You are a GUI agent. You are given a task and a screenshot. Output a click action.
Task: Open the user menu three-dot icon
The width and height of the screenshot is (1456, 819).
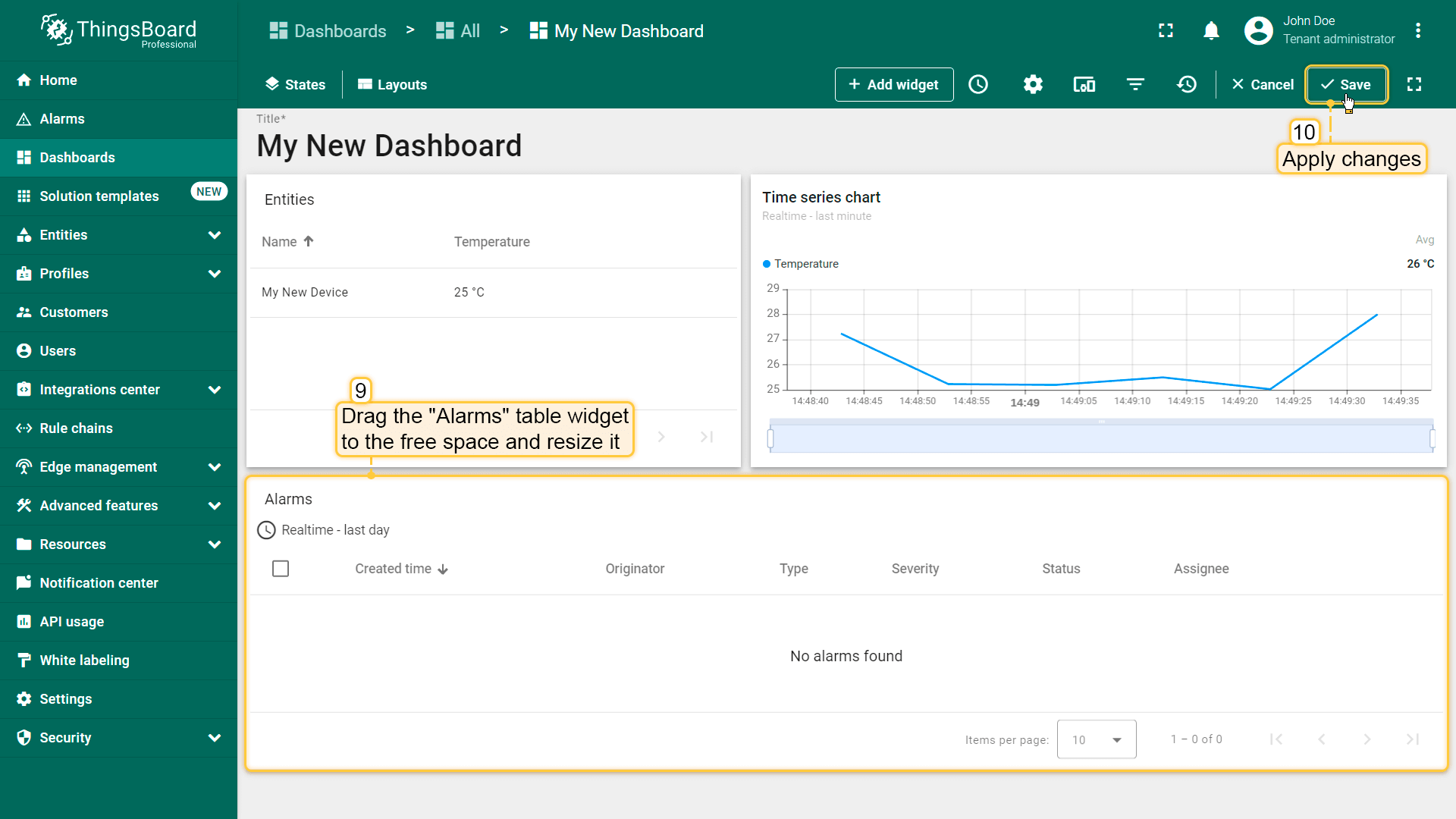1417,30
